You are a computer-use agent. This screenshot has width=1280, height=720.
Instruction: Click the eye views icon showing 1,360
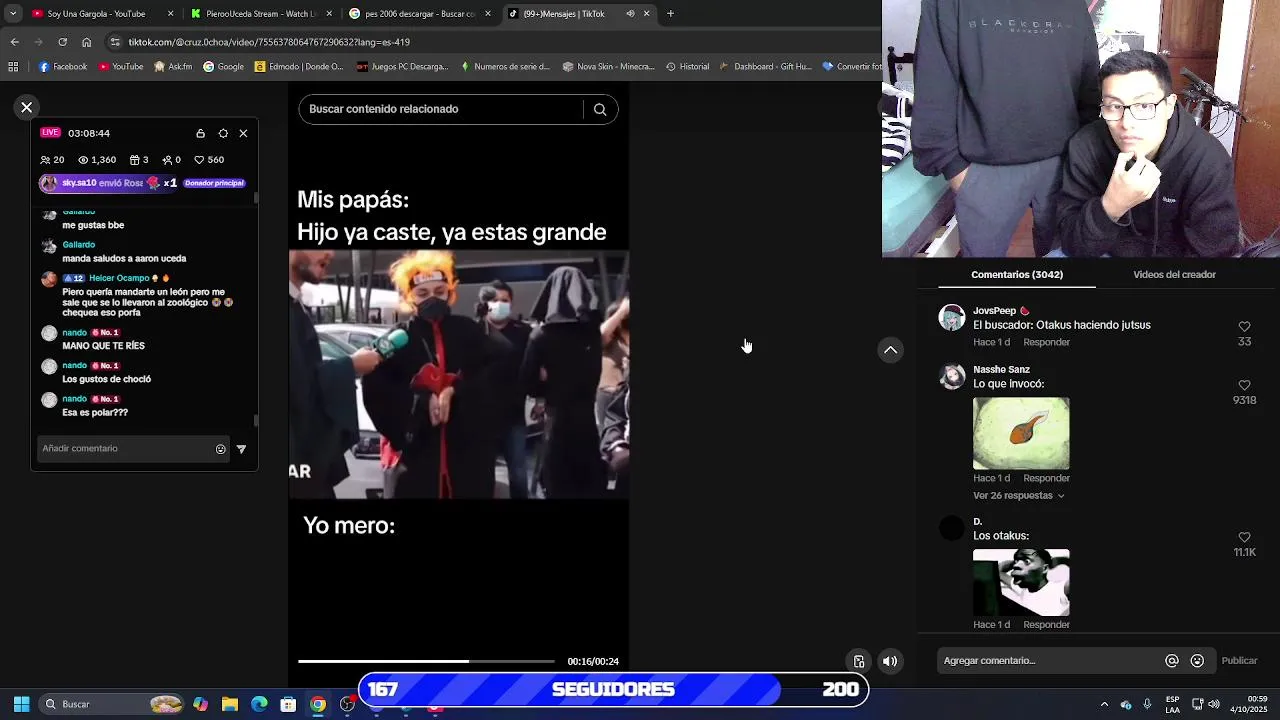click(x=84, y=160)
